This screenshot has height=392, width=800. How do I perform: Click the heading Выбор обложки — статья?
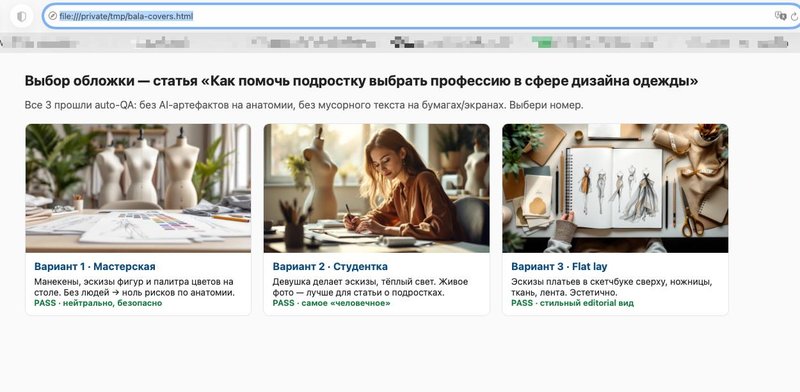(362, 81)
